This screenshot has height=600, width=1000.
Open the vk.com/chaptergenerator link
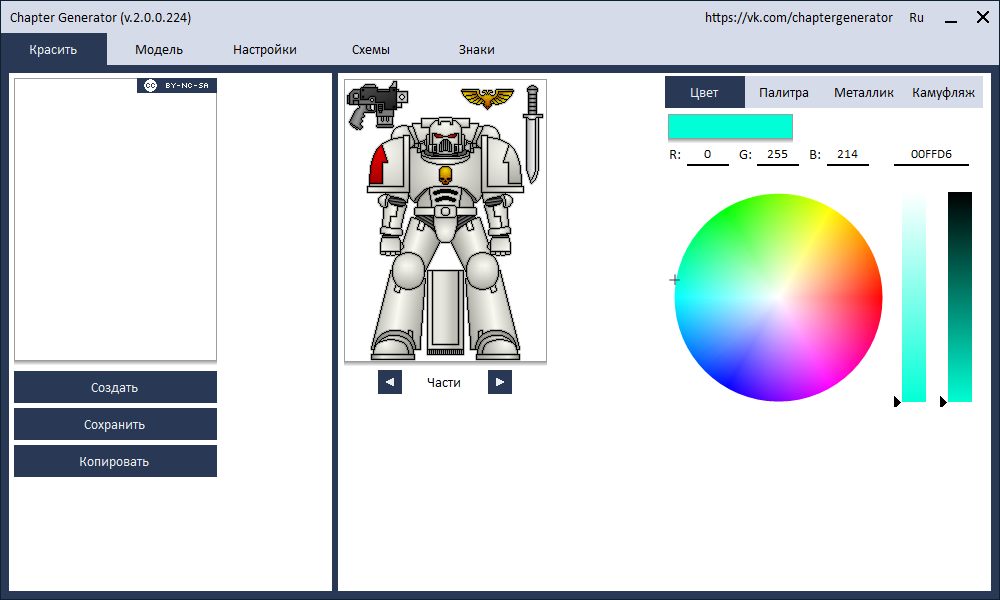pyautogui.click(x=798, y=18)
